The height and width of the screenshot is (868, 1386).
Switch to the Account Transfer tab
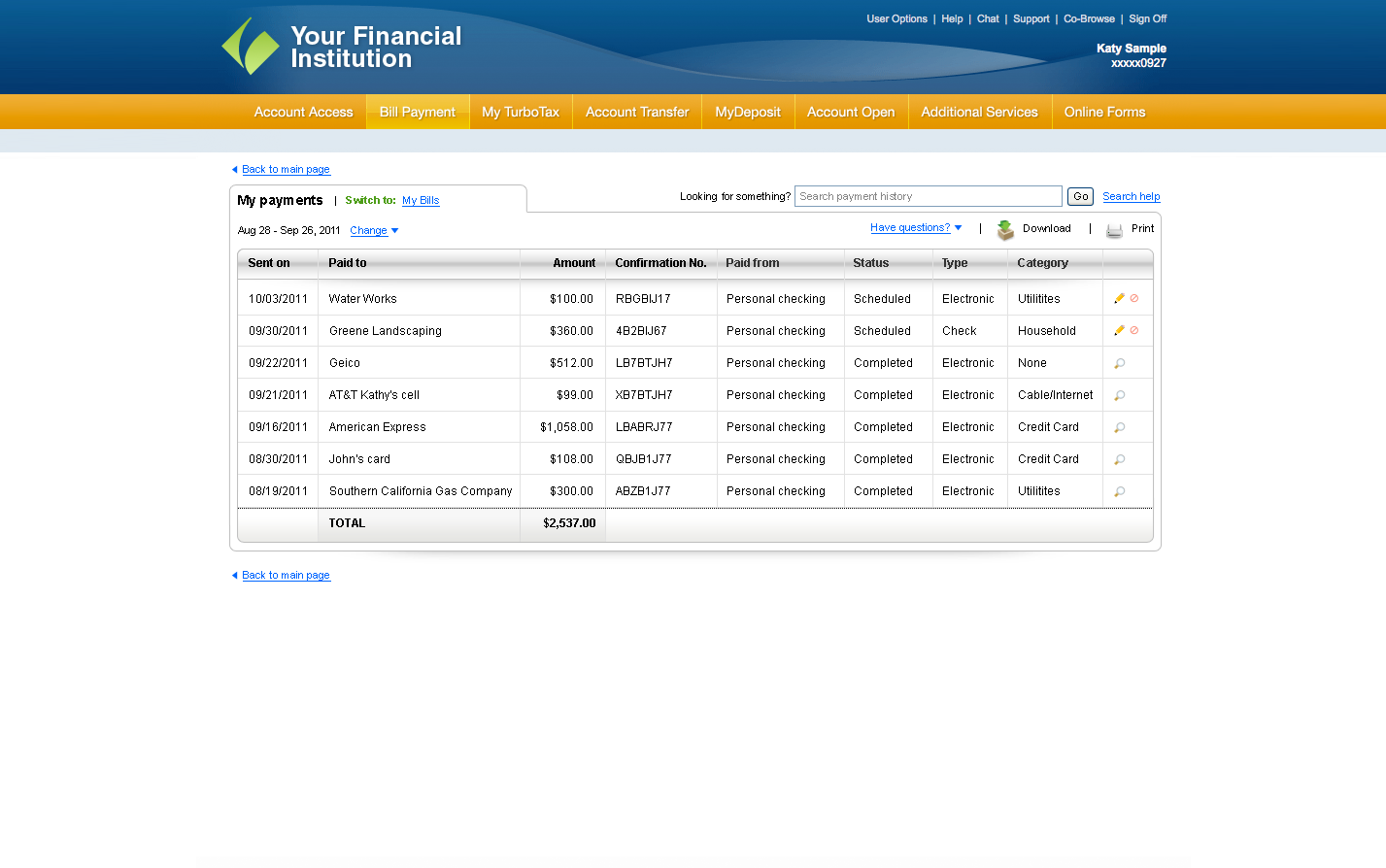[636, 112]
